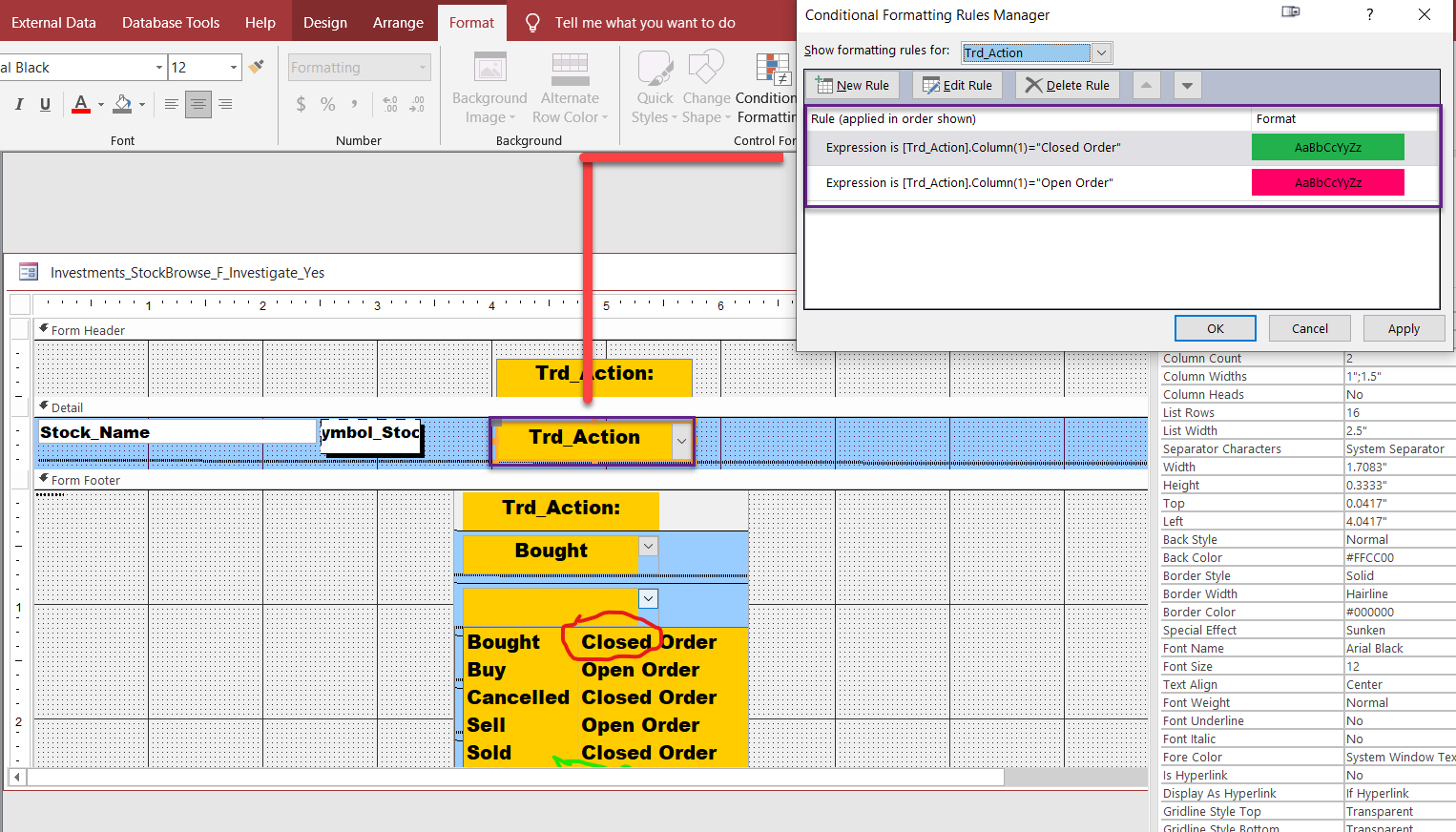Open Alternate Row Color options
The image size is (1456, 832).
(x=570, y=88)
